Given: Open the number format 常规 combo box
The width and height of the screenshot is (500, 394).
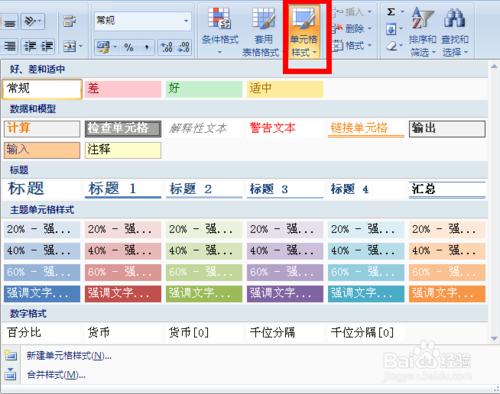Looking at the screenshot, I should tap(143, 21).
